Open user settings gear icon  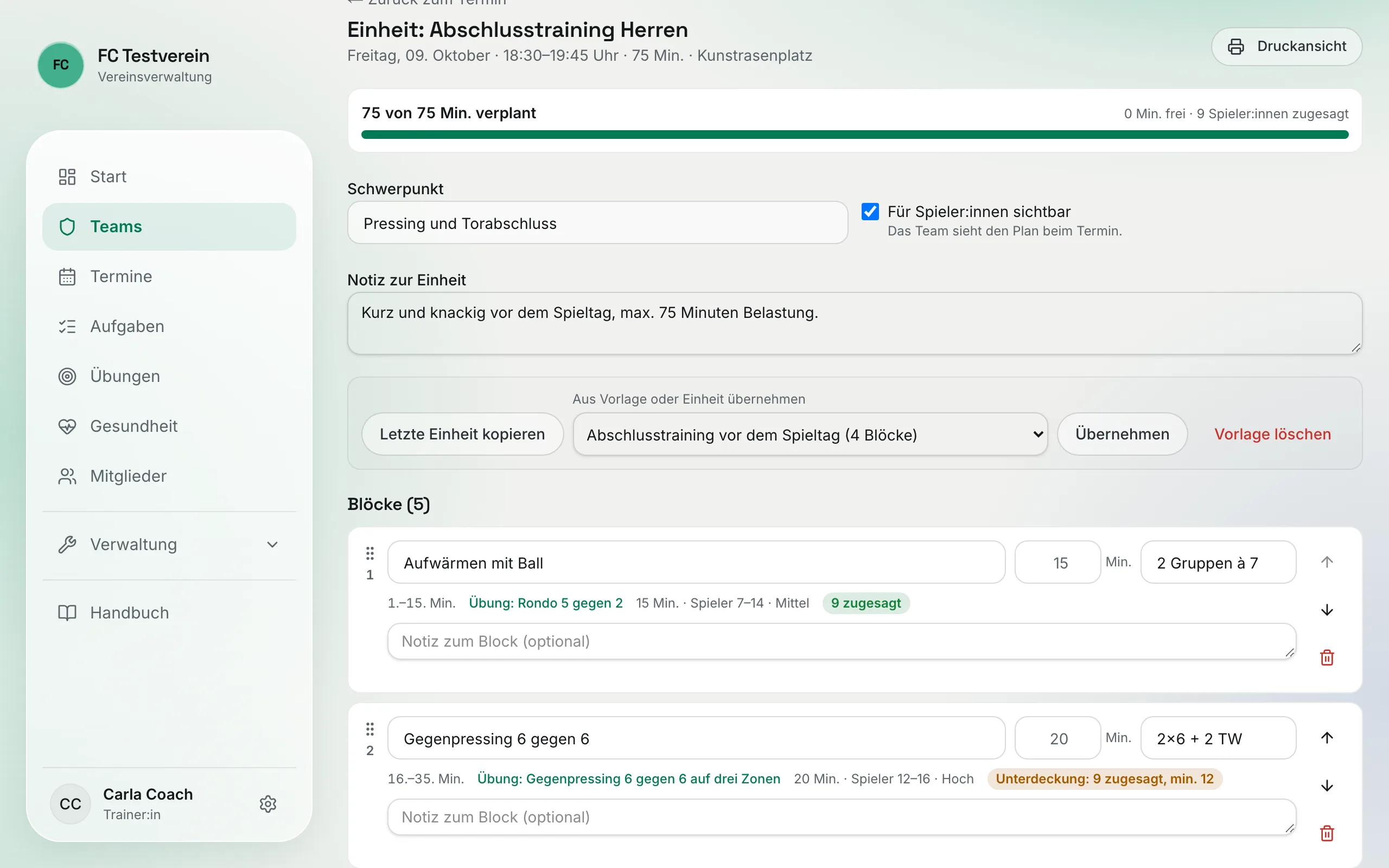click(x=268, y=803)
